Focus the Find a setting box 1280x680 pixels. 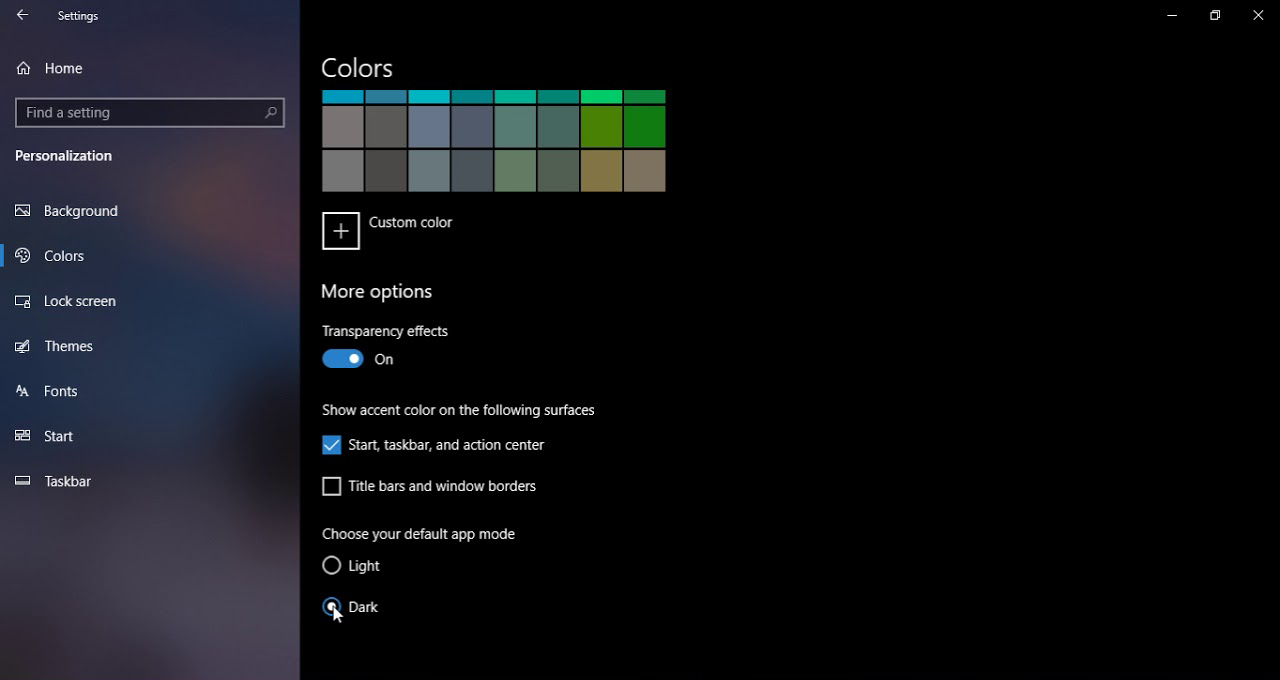pyautogui.click(x=150, y=113)
